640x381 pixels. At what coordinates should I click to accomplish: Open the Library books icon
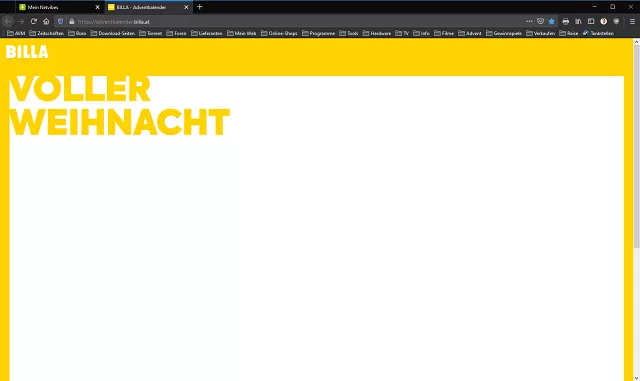coord(578,21)
